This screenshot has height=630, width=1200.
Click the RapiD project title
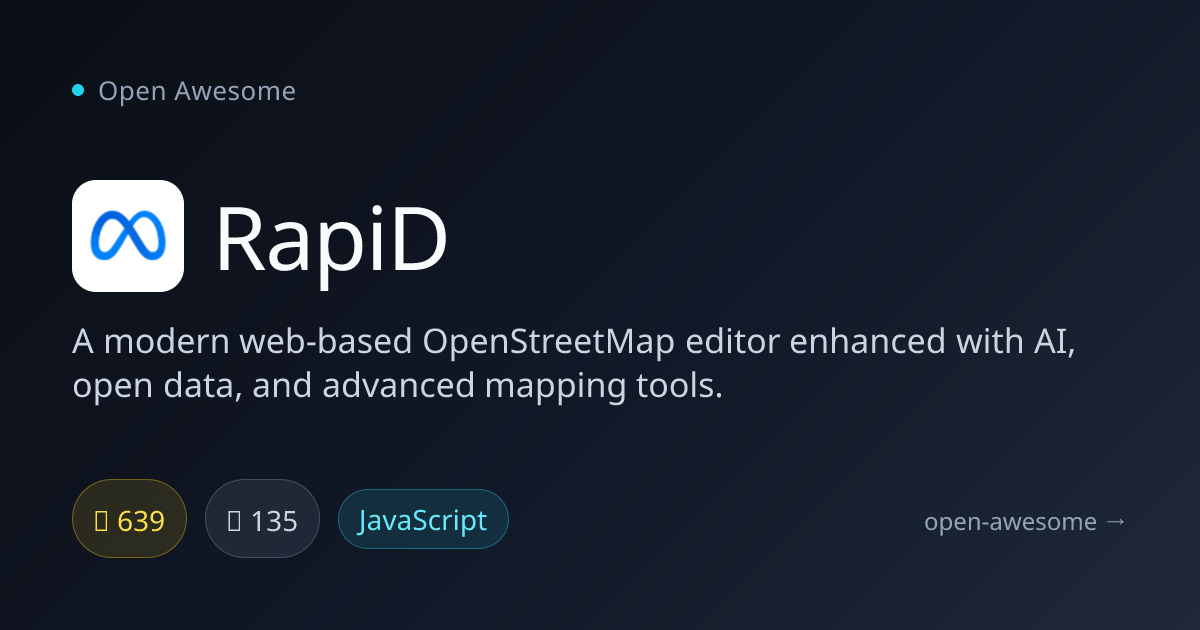(331, 241)
